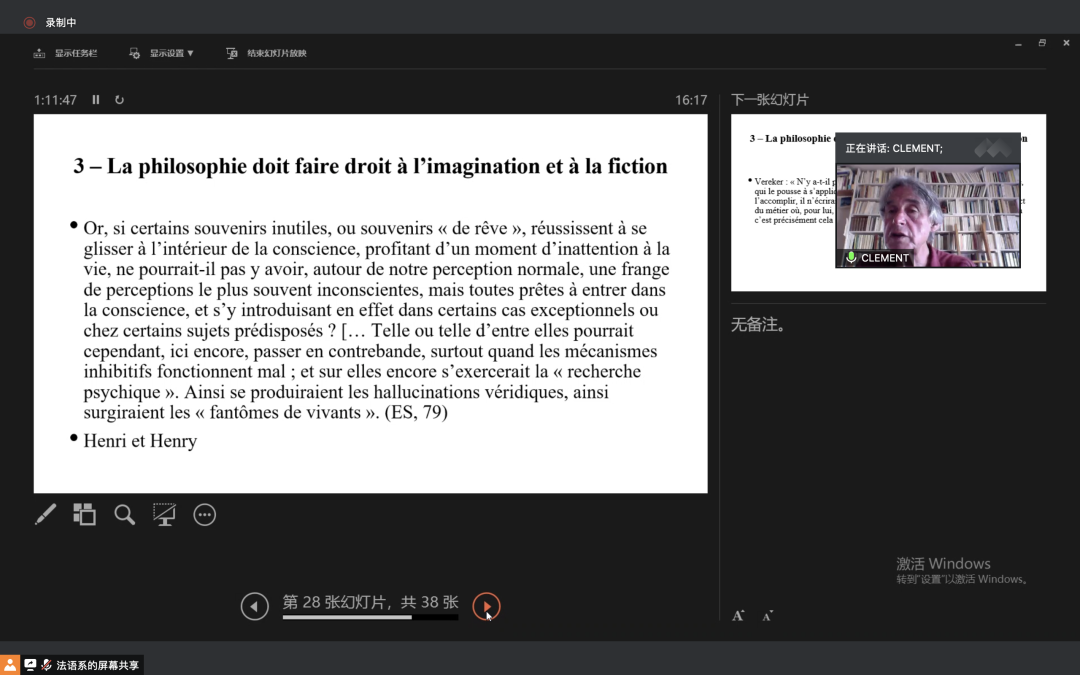Image resolution: width=1080 pixels, height=675 pixels.
Task: Click the zoom into slide magnifier
Action: 124,515
